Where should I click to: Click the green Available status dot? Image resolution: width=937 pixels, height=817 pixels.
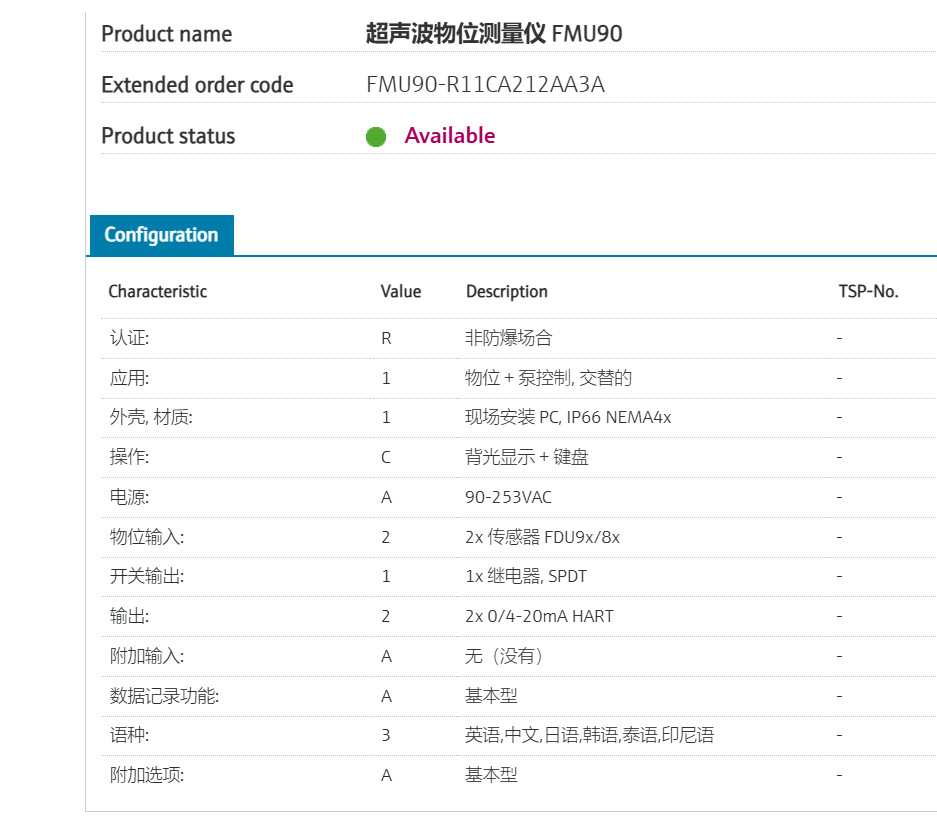pyautogui.click(x=376, y=137)
